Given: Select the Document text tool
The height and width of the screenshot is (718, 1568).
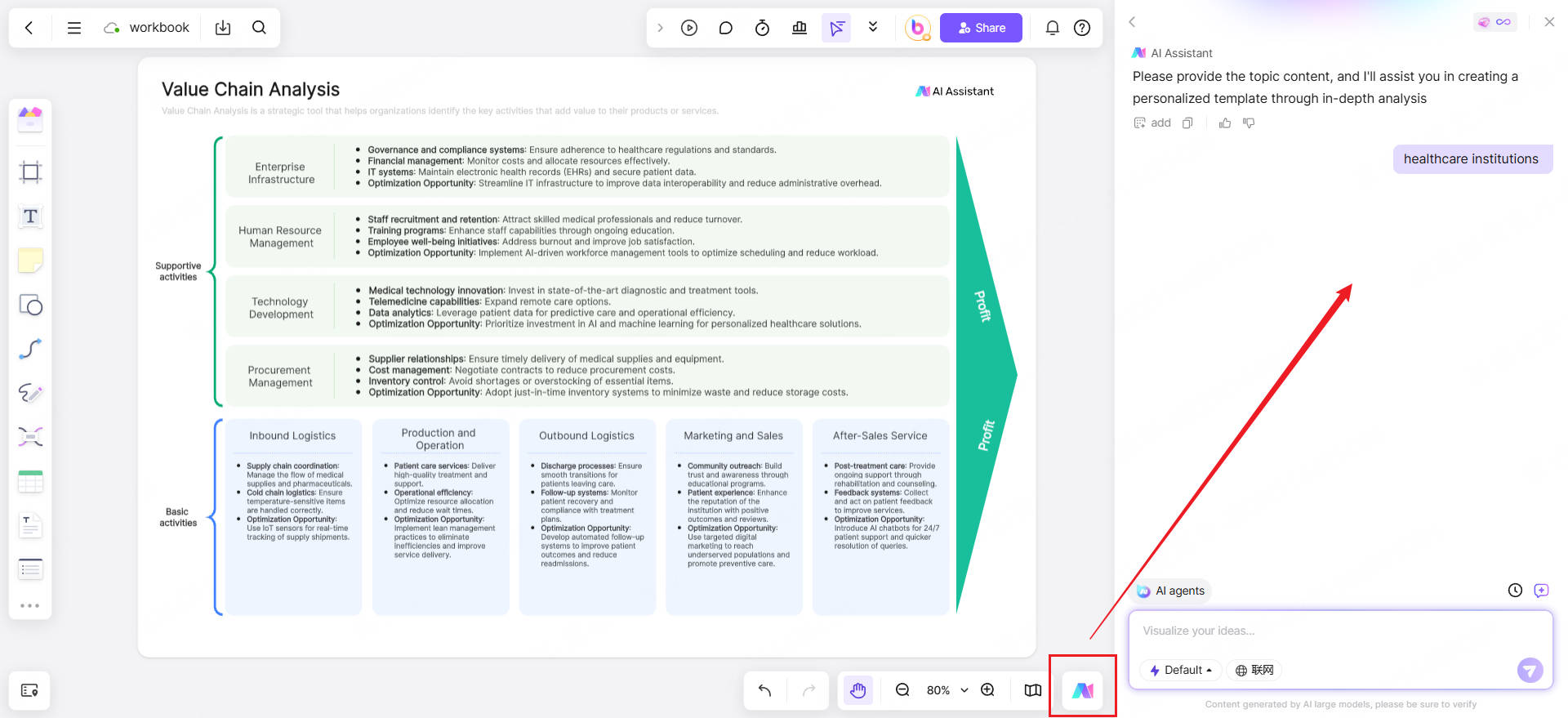Looking at the screenshot, I should [x=30, y=525].
